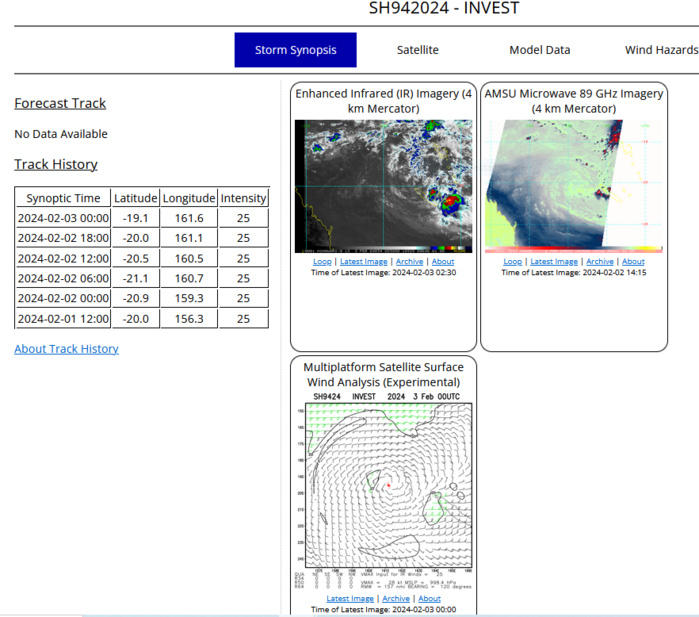Open Latest Image for Surface Wind Analysis
This screenshot has height=617, width=699.
coord(350,599)
